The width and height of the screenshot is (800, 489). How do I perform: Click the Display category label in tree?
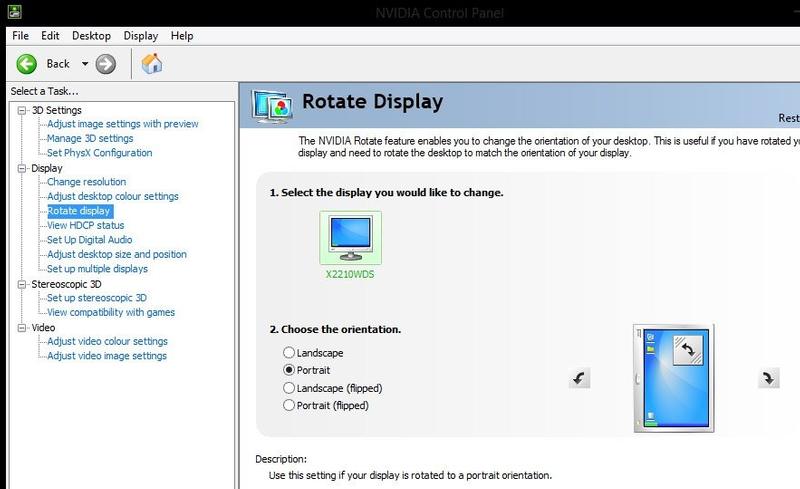pyautogui.click(x=46, y=168)
